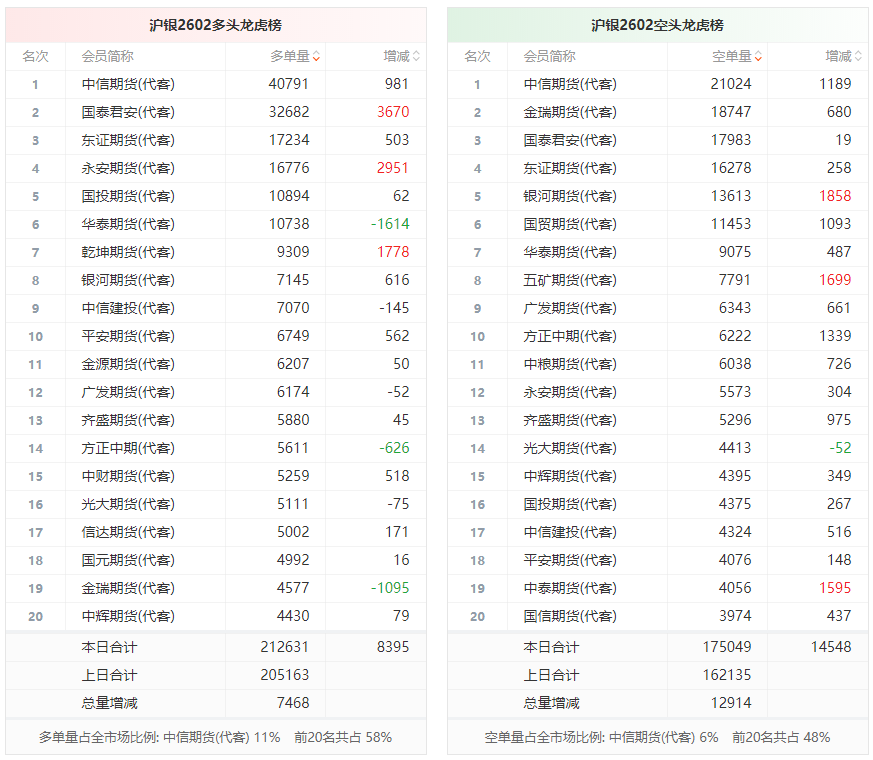Viewport: 873px width, 760px height.
Task: Click the 沪银2602多头龙虎榜 title
Action: click(215, 25)
